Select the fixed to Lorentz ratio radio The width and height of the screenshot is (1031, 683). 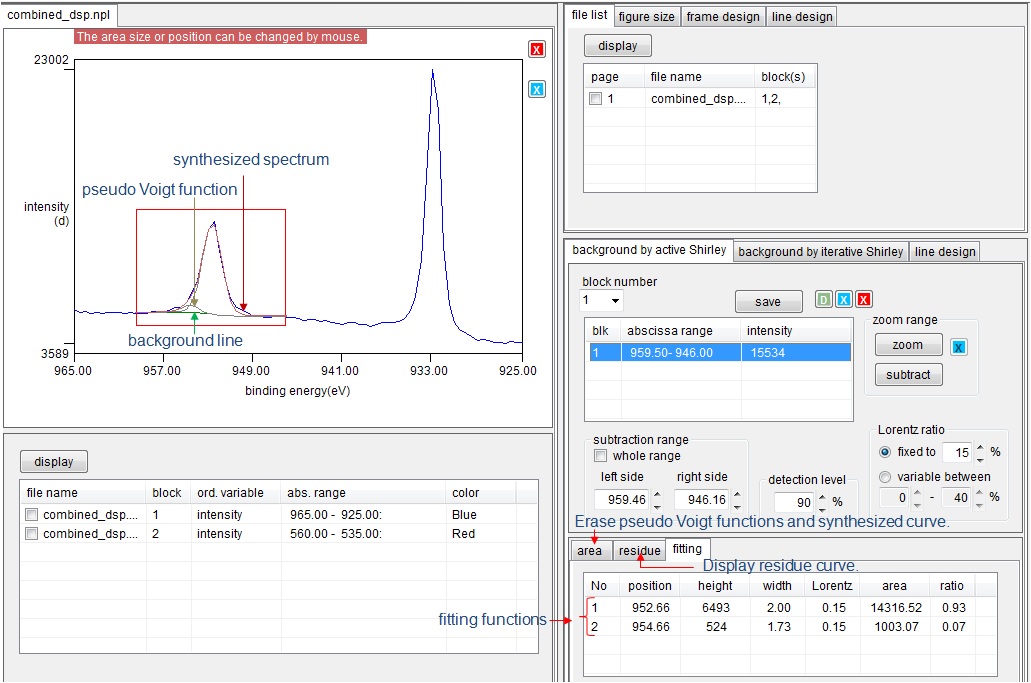pyautogui.click(x=885, y=452)
